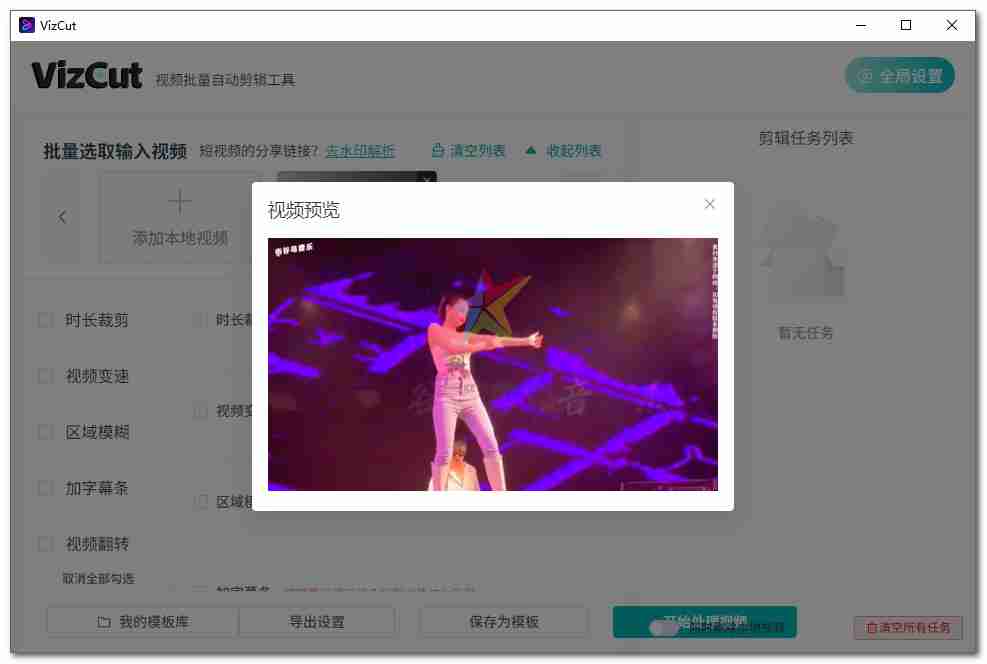Click 保存为模板 to save template
987x664 pixels.
click(x=503, y=622)
